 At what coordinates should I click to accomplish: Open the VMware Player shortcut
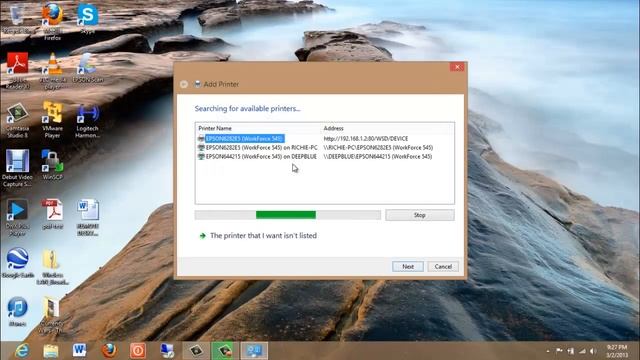(x=53, y=120)
